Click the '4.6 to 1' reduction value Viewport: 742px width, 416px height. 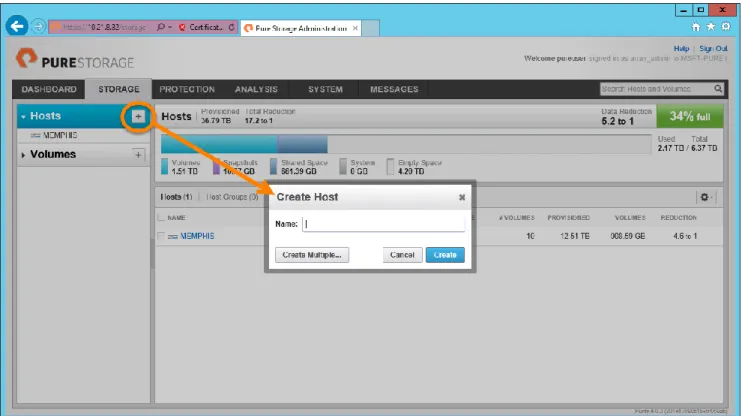coord(685,236)
